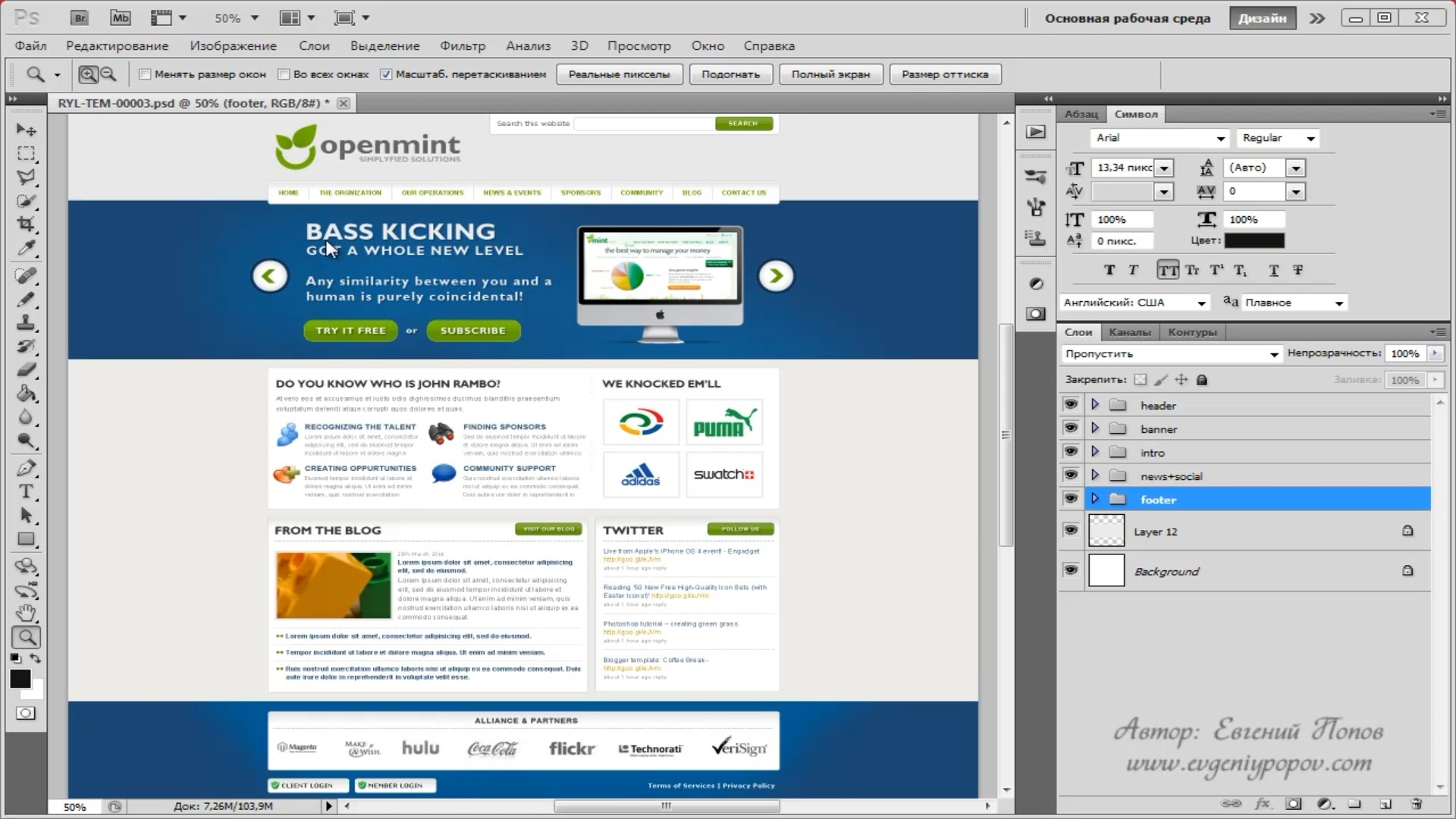Click the Zoom Out magnifier icon
The height and width of the screenshot is (819, 1456).
coord(108,74)
